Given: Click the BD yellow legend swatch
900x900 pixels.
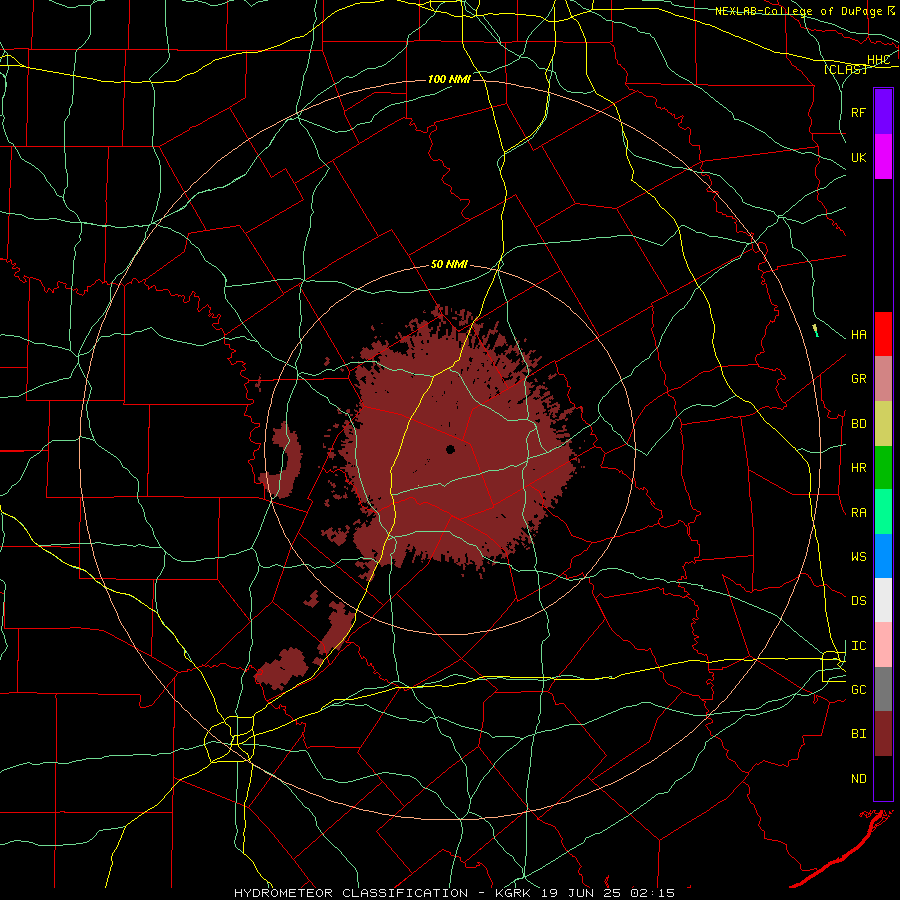Looking at the screenshot, I should coord(883,424).
